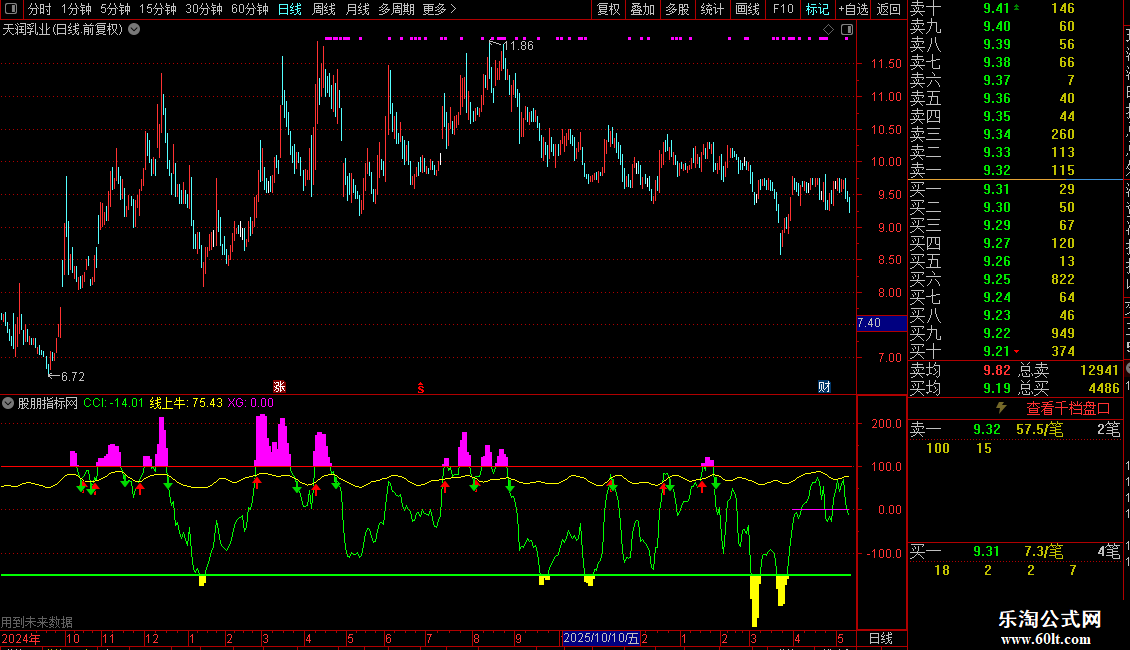
Task: Click the 2024年 label on time axis
Action: (21, 638)
